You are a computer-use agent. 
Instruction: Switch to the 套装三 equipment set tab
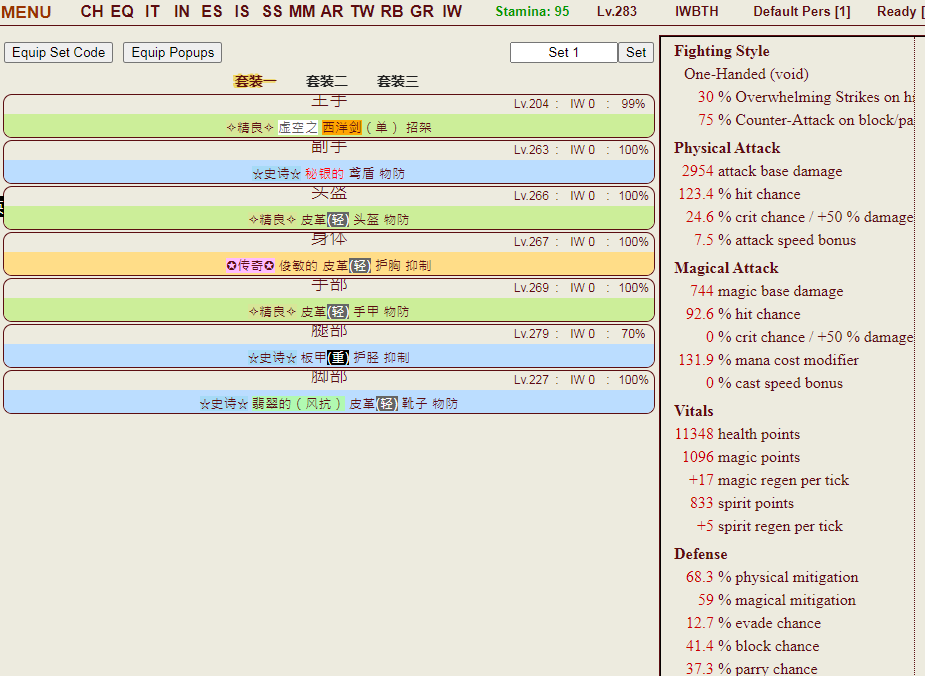398,82
